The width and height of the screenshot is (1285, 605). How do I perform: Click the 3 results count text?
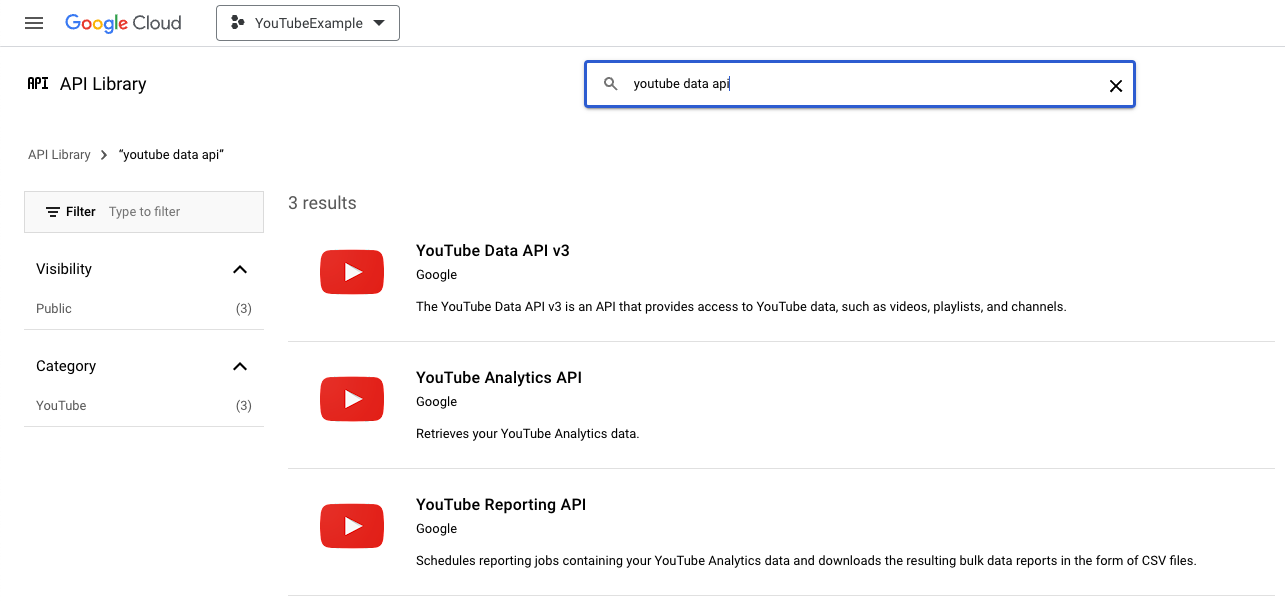322,203
